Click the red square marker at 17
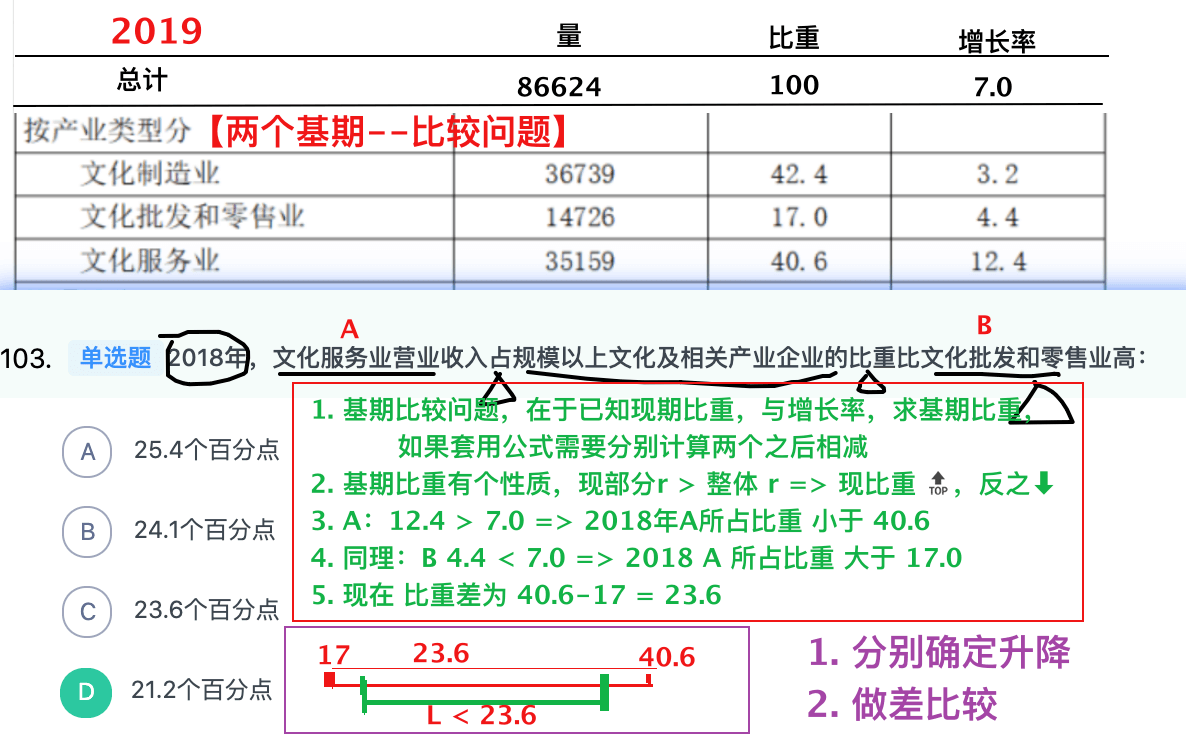Image resolution: width=1186 pixels, height=742 pixels. pyautogui.click(x=329, y=681)
